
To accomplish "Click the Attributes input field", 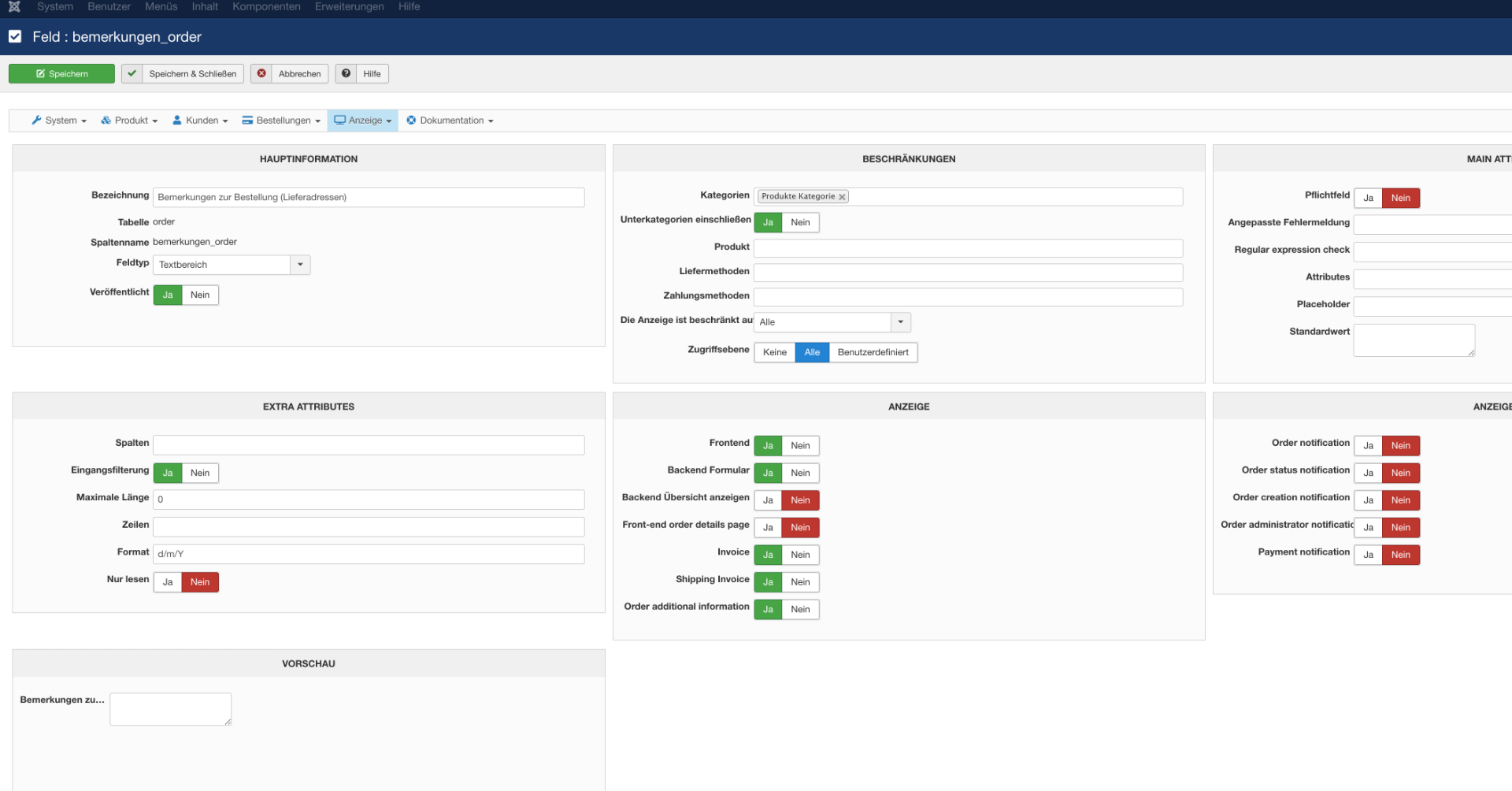I will click(1432, 280).
